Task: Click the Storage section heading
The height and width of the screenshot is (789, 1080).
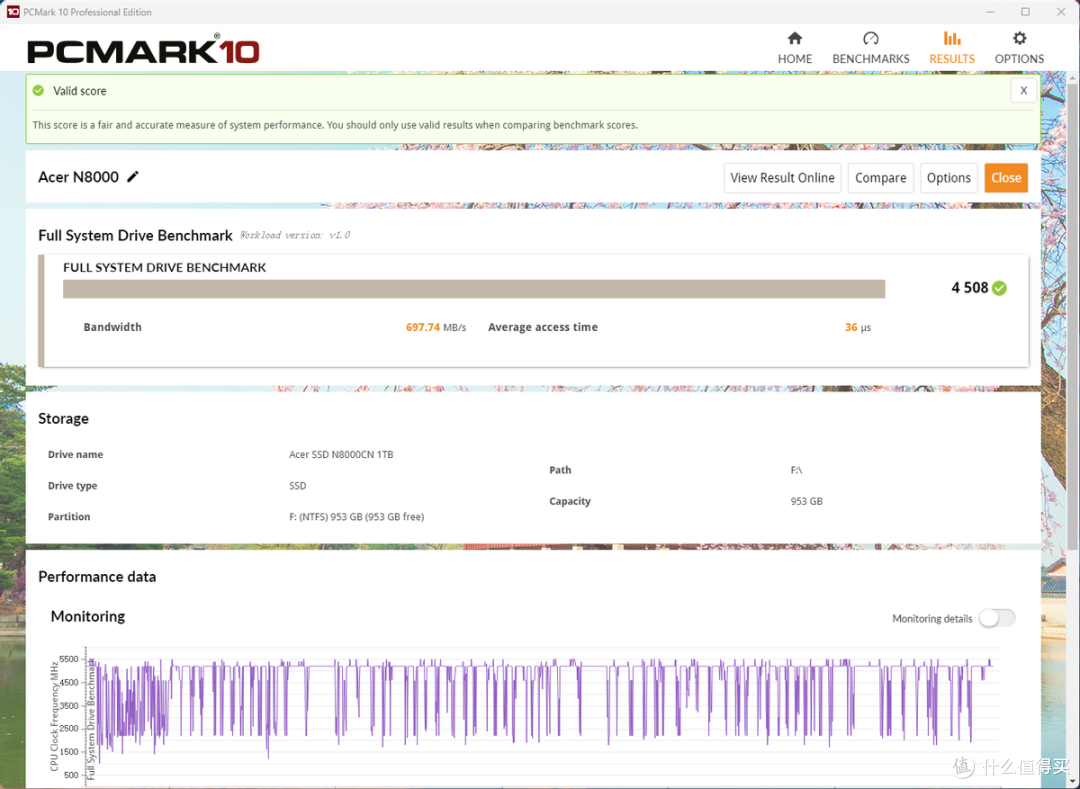Action: pyautogui.click(x=63, y=419)
